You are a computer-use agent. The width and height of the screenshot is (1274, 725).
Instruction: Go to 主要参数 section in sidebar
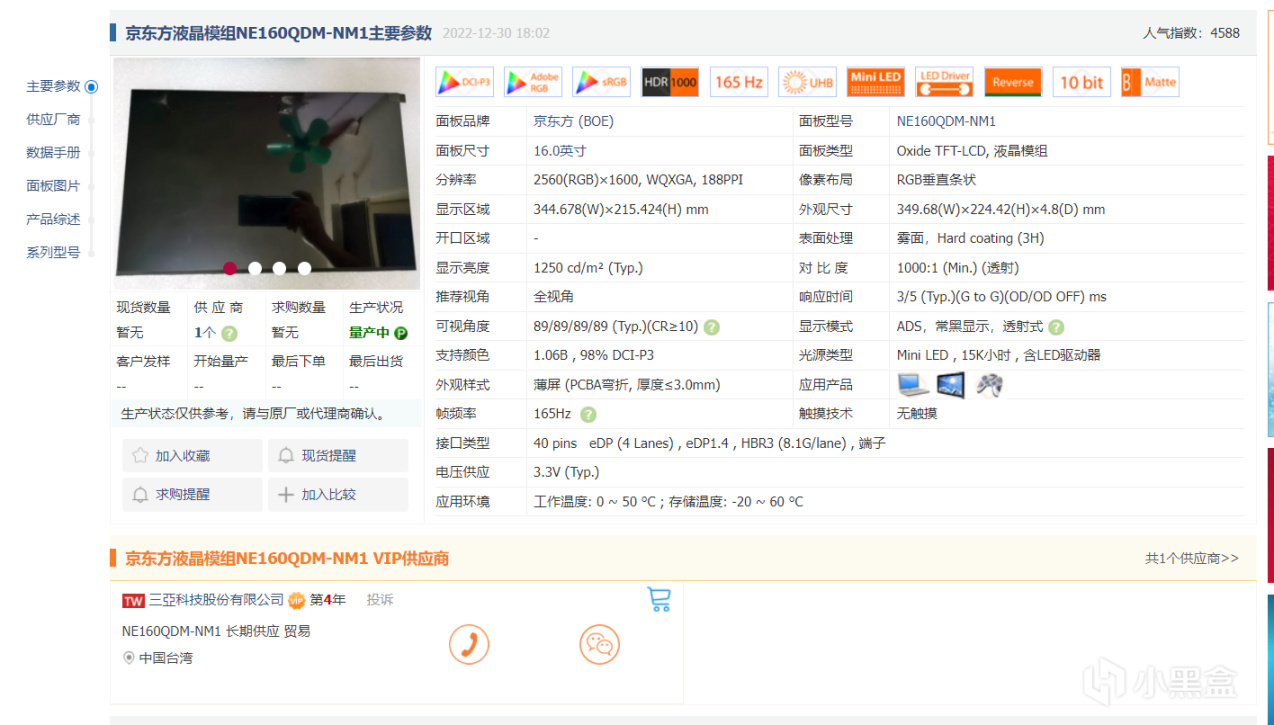point(53,86)
